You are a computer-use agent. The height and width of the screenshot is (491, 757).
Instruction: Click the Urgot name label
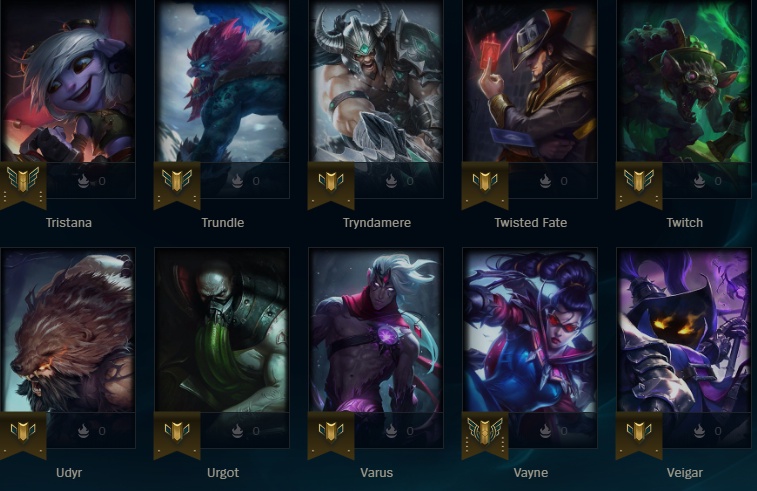[223, 473]
